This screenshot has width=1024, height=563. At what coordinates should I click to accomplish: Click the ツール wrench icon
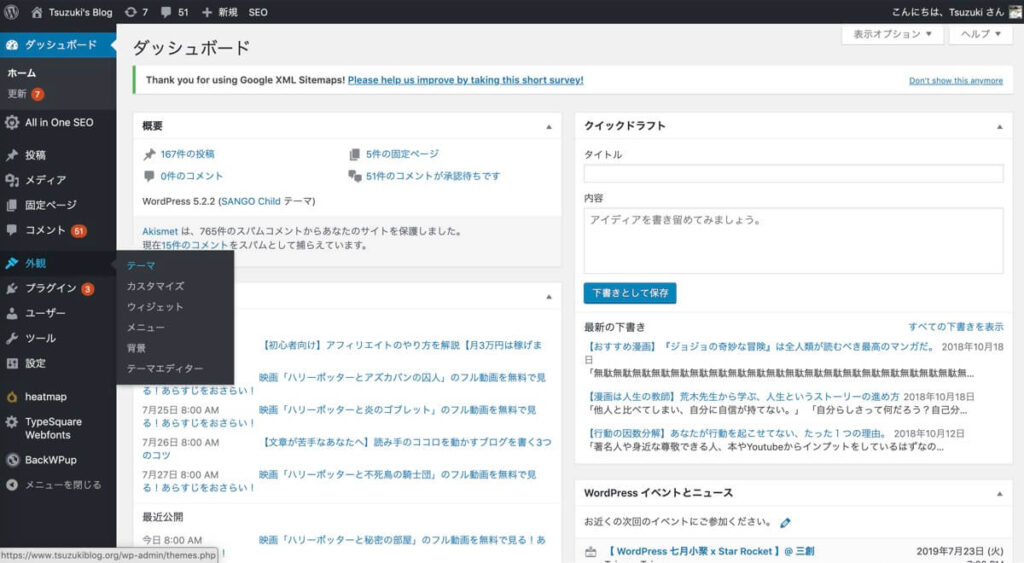12,338
